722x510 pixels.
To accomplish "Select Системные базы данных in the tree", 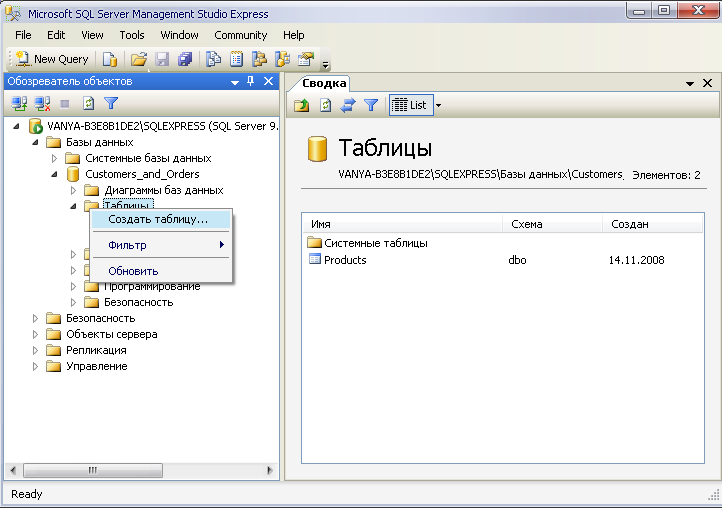I will point(148,158).
